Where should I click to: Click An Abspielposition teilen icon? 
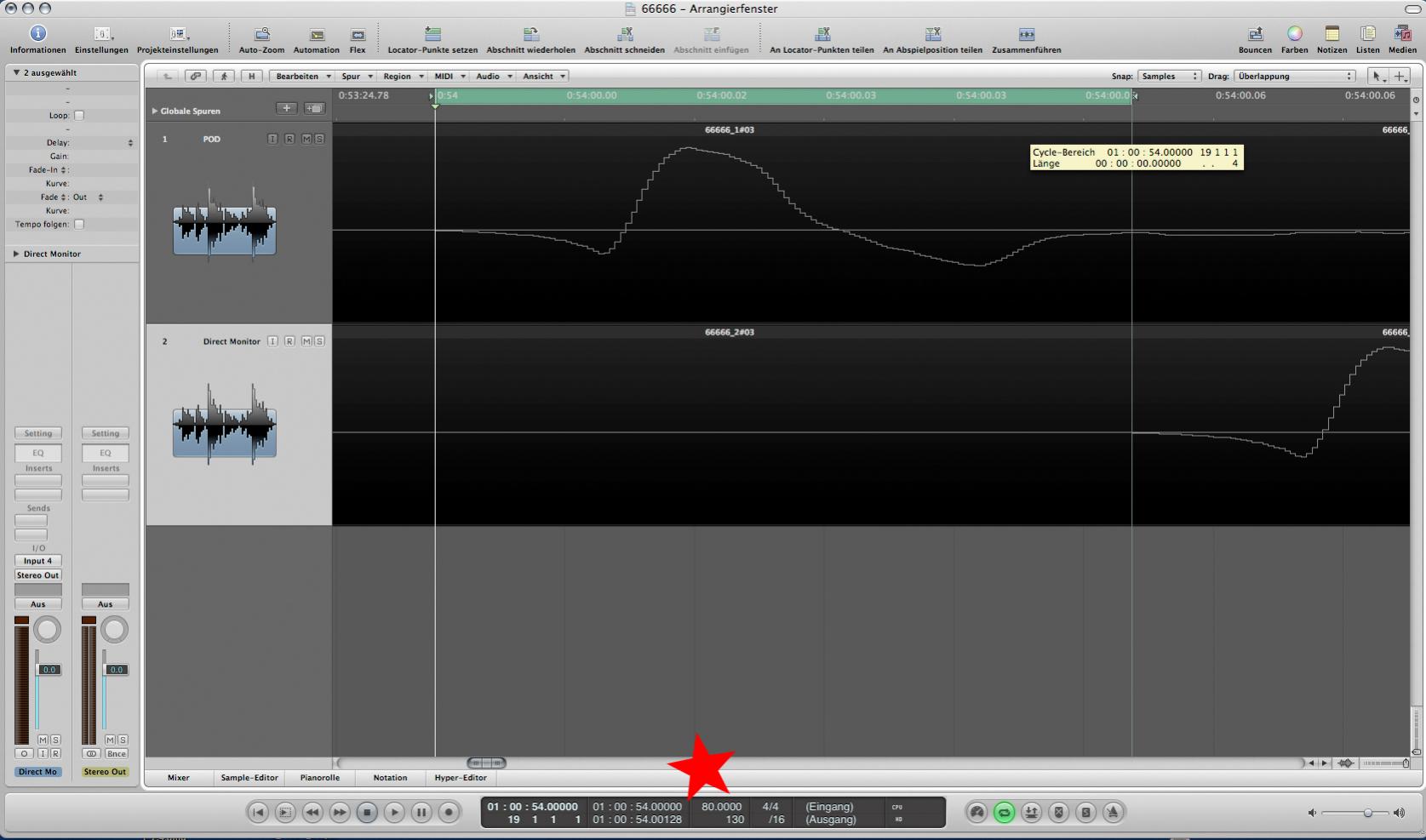tap(932, 34)
